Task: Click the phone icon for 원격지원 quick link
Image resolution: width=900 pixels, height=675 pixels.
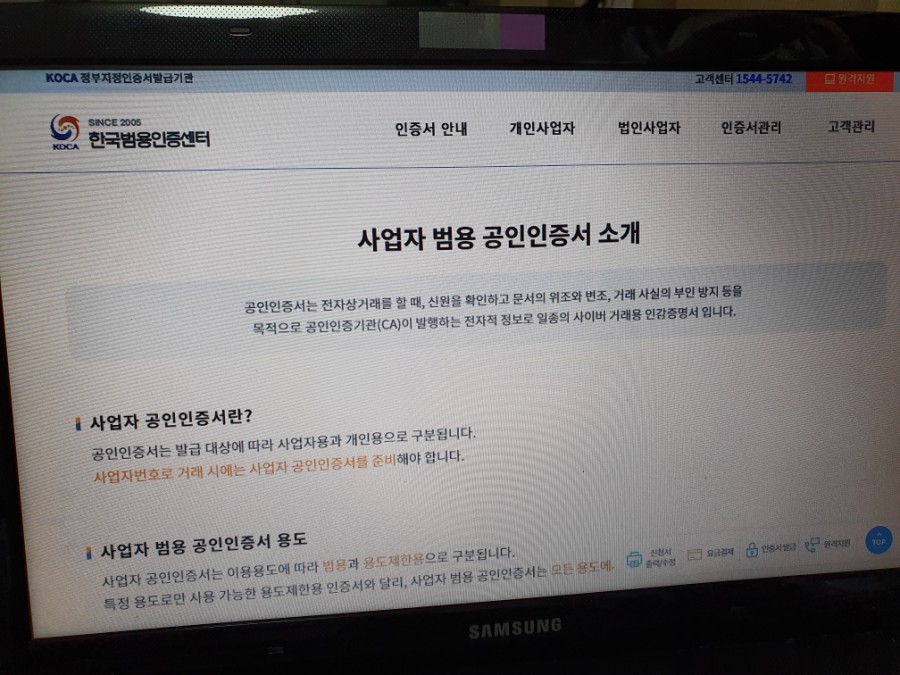Action: [812, 545]
